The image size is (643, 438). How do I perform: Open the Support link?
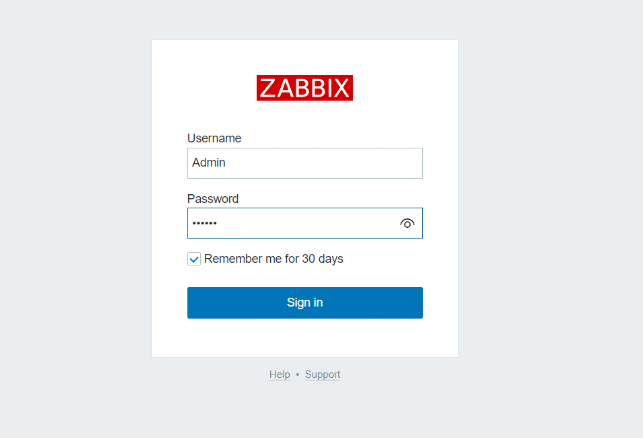coord(322,374)
